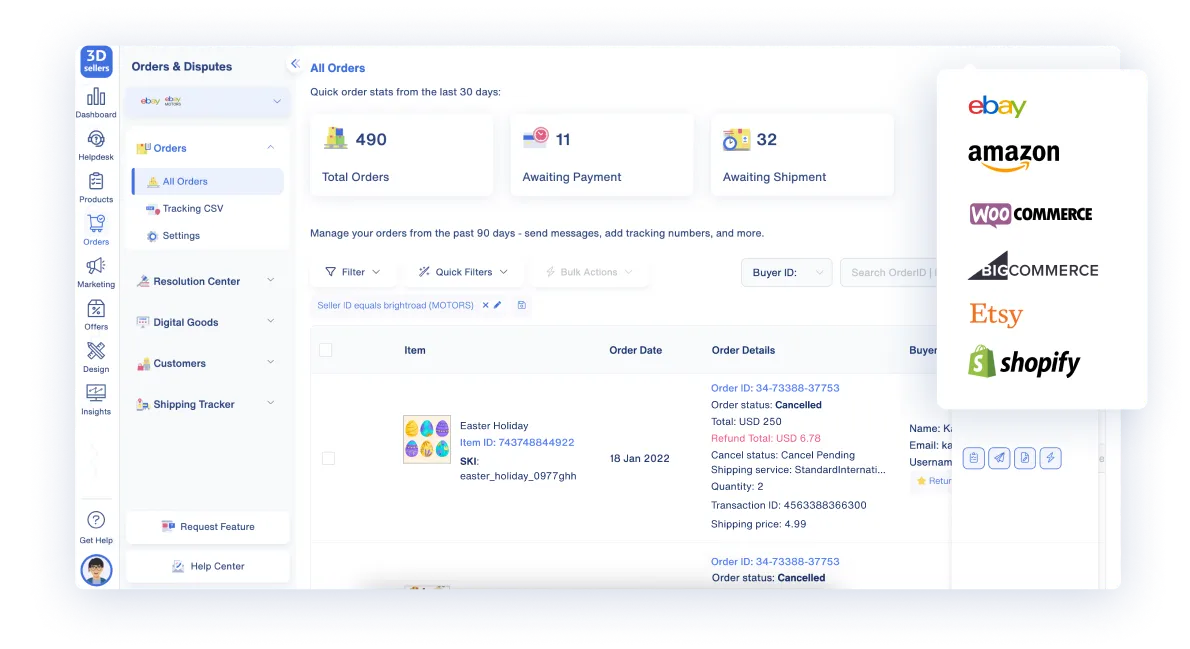Screen dimensions: 1190x649
Task: Click the clipboard action icon in order row
Action: pyautogui.click(x=974, y=458)
